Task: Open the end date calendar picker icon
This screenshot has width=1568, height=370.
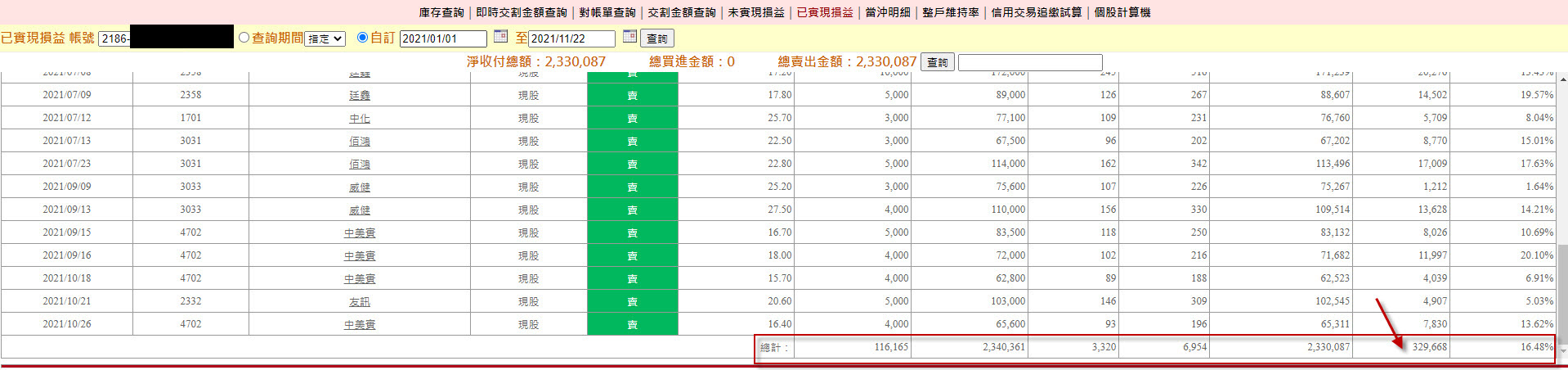Action: click(x=629, y=36)
